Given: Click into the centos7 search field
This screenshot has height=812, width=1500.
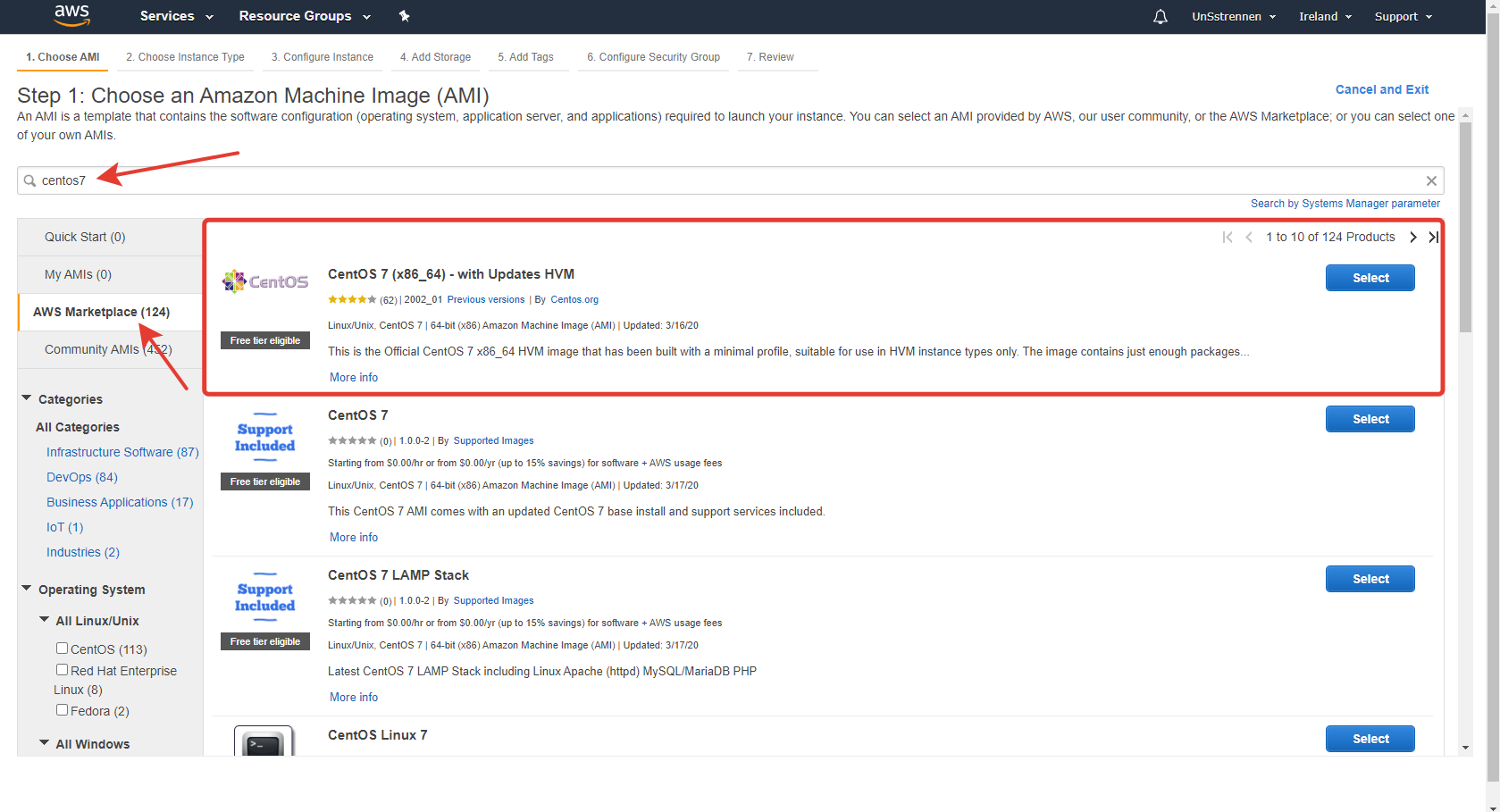Looking at the screenshot, I should 715,180.
